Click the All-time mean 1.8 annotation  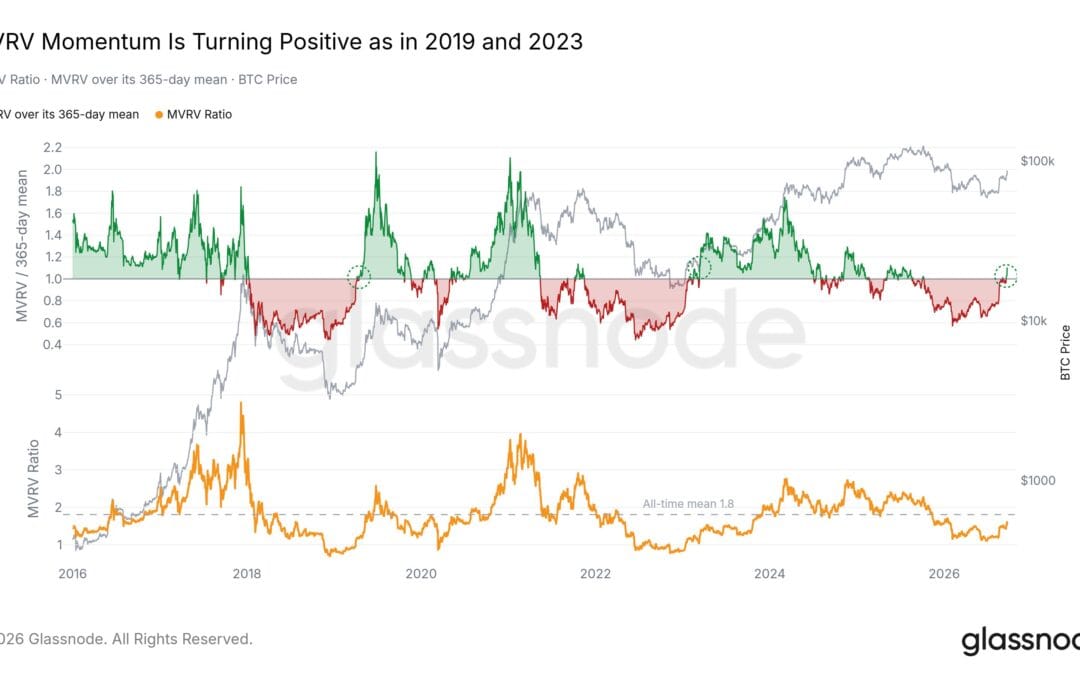point(688,504)
